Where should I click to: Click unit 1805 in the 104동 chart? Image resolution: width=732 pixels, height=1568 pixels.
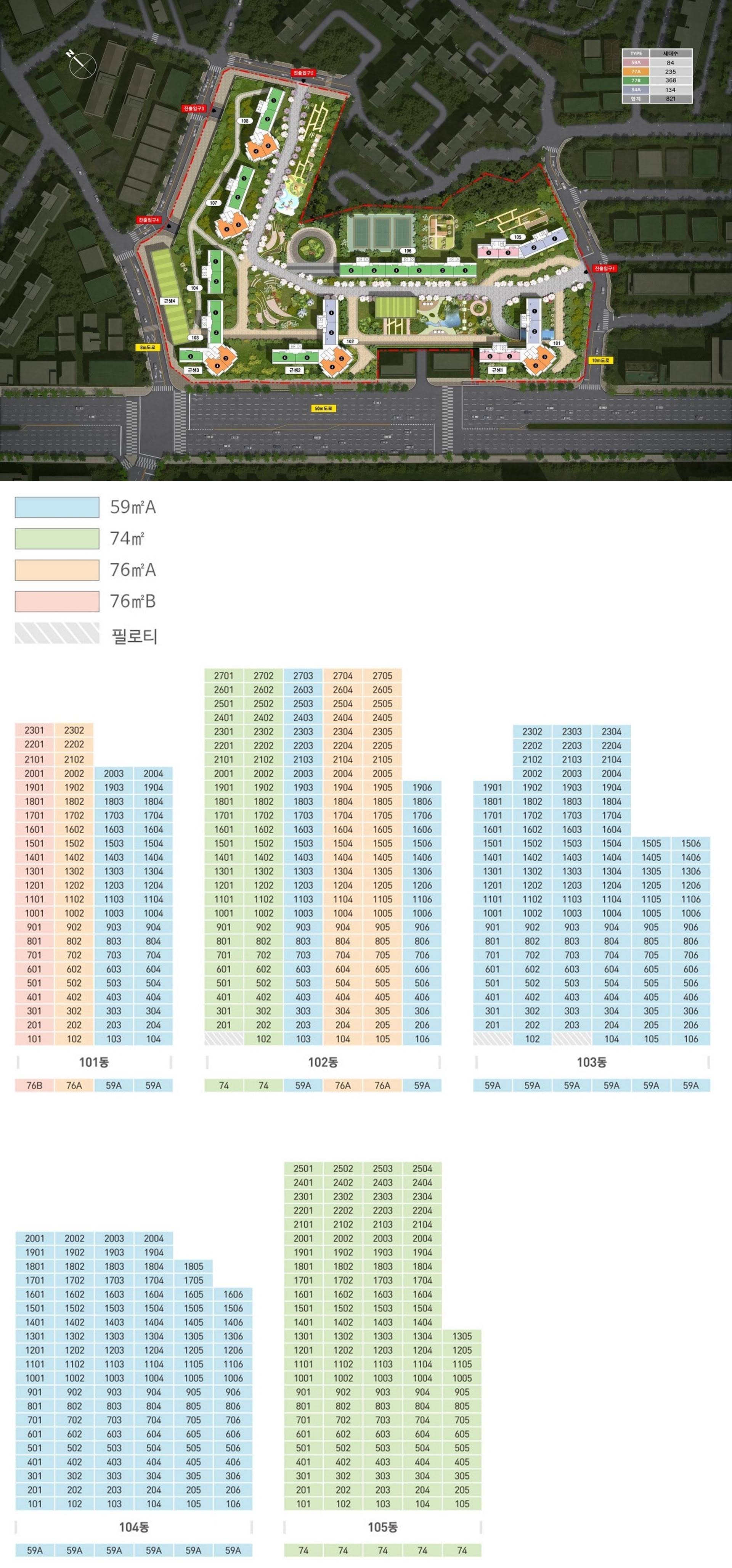tap(194, 1266)
